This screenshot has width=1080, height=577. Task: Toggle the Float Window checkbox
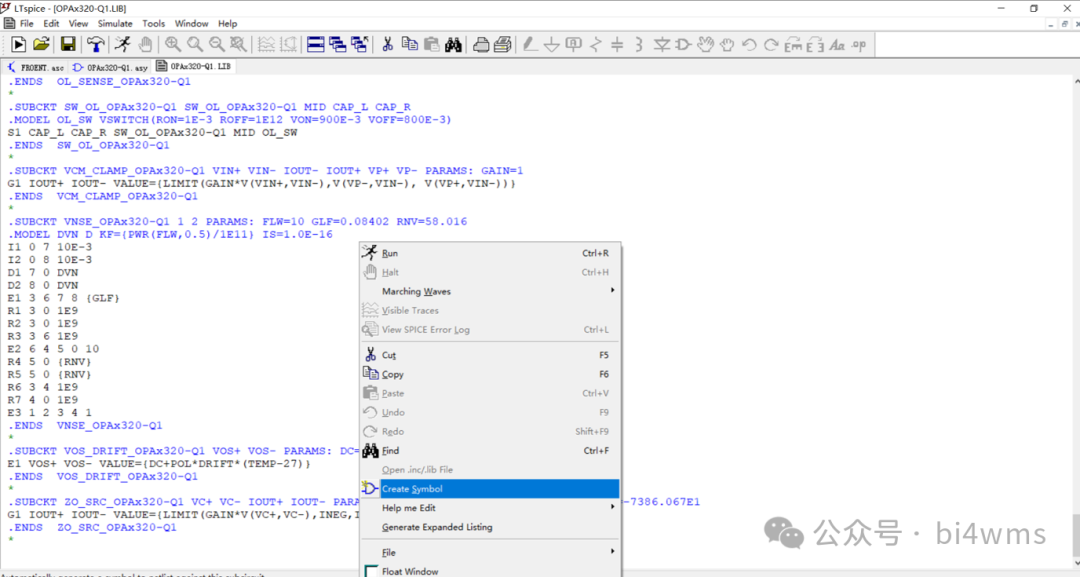[x=370, y=571]
